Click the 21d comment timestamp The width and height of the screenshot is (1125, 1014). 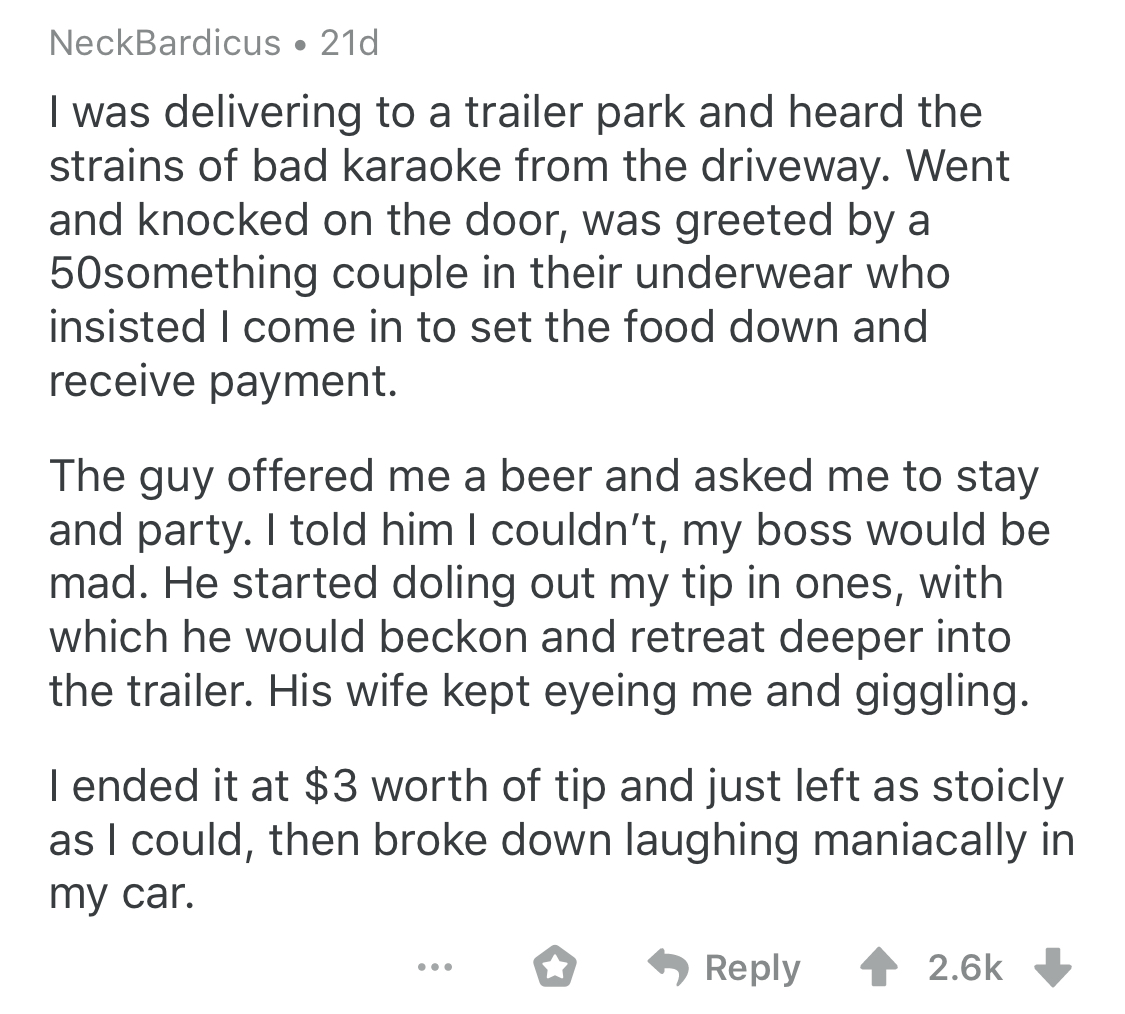coord(349,43)
